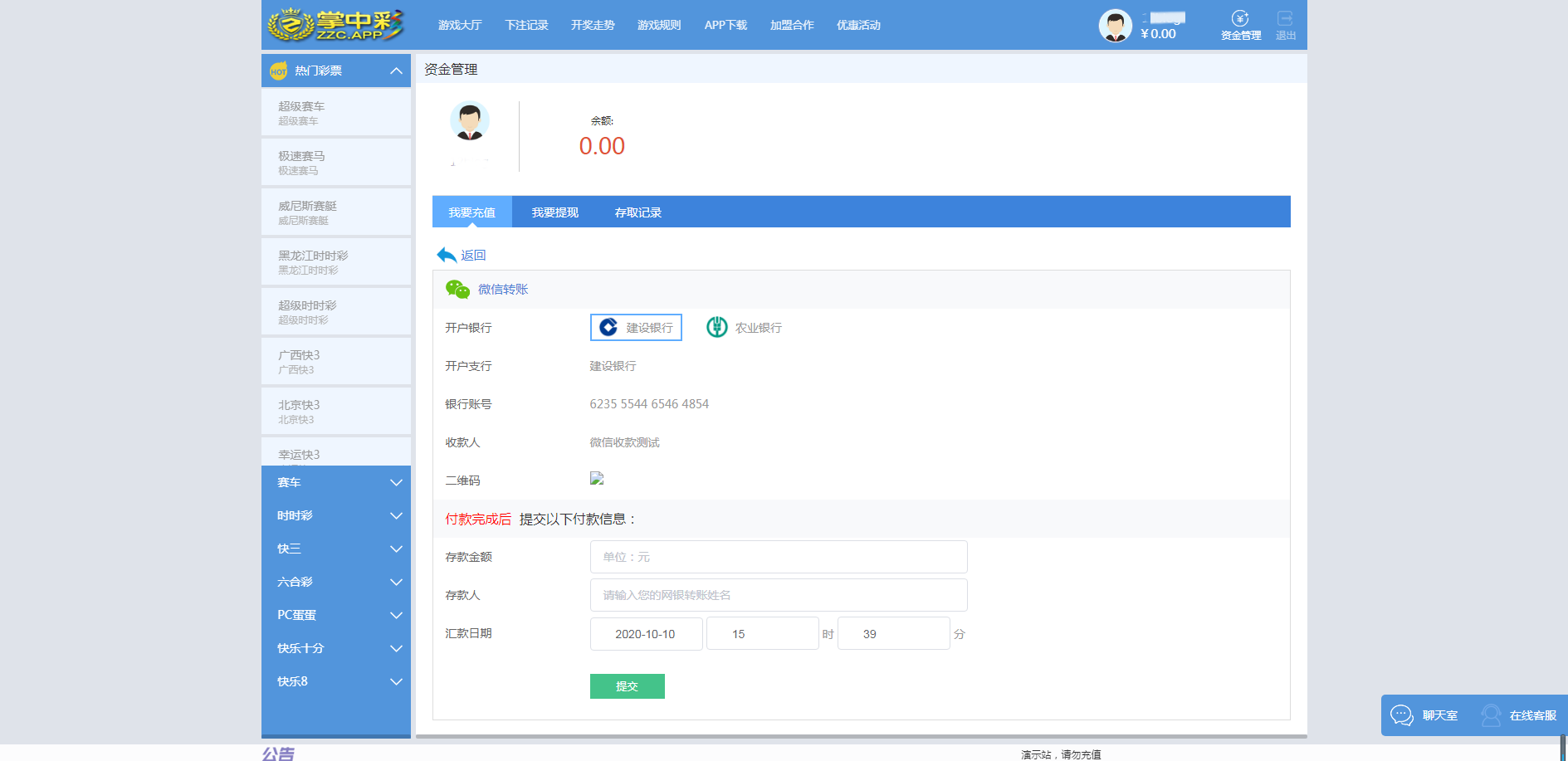
Task: Open the 超级赛车 game entry
Action: click(x=336, y=112)
